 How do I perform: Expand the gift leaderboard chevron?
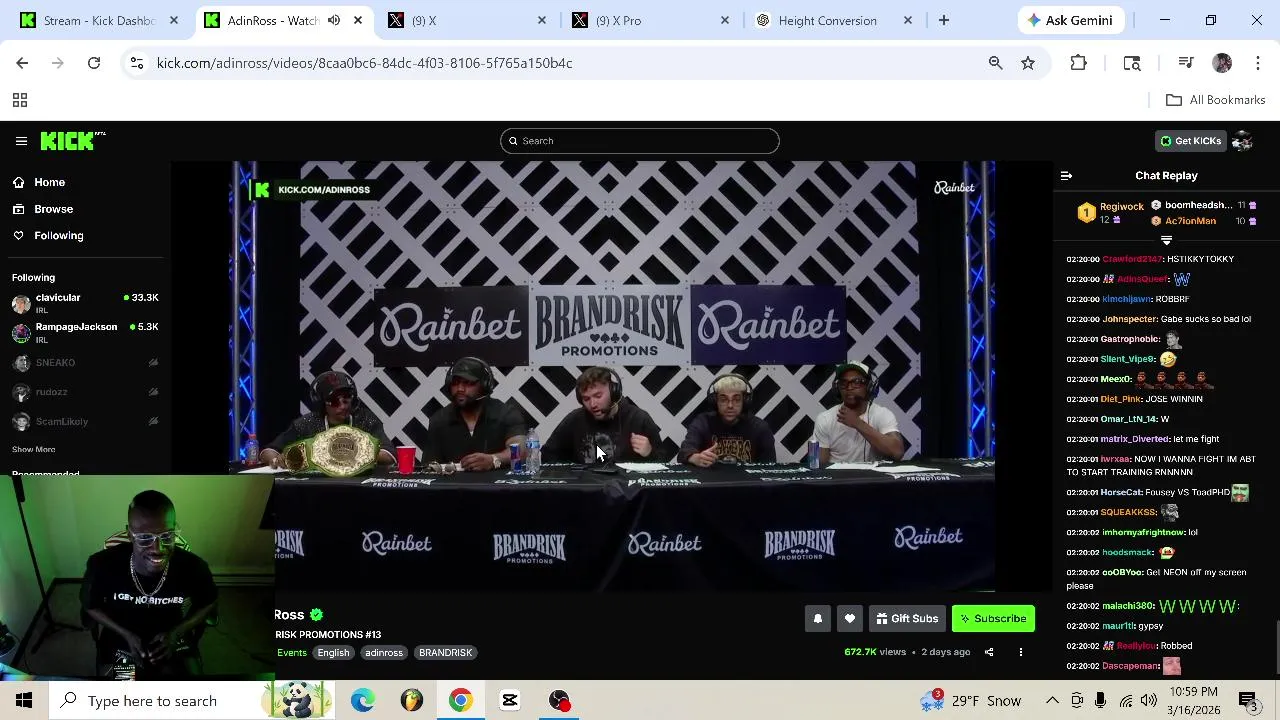(1166, 240)
